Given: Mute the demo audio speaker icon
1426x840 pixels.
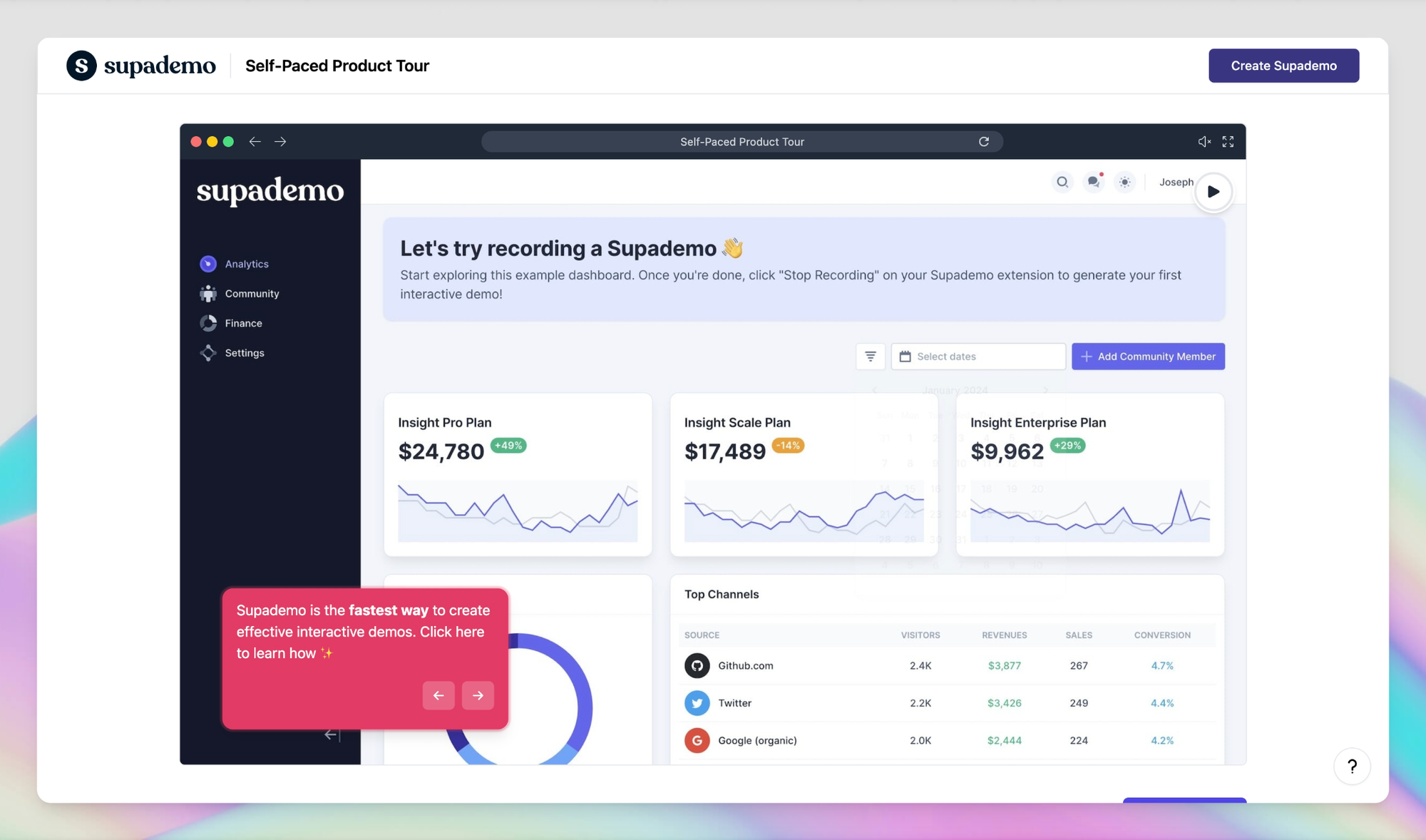Looking at the screenshot, I should pyautogui.click(x=1204, y=142).
